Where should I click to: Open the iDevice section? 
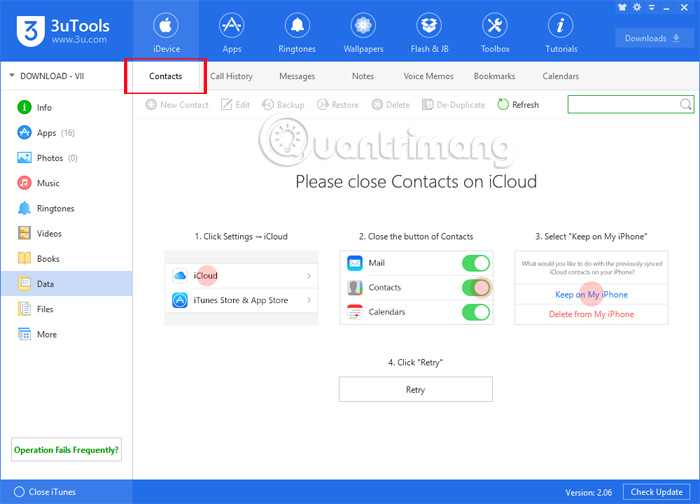click(166, 31)
